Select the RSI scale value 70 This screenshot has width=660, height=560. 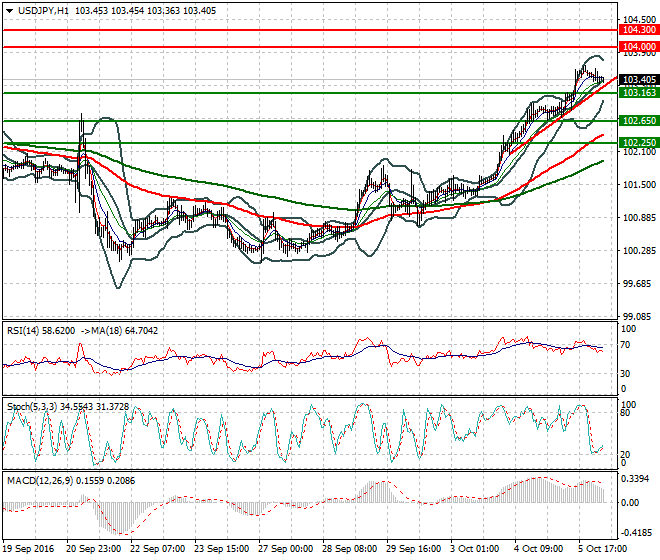pyautogui.click(x=625, y=345)
